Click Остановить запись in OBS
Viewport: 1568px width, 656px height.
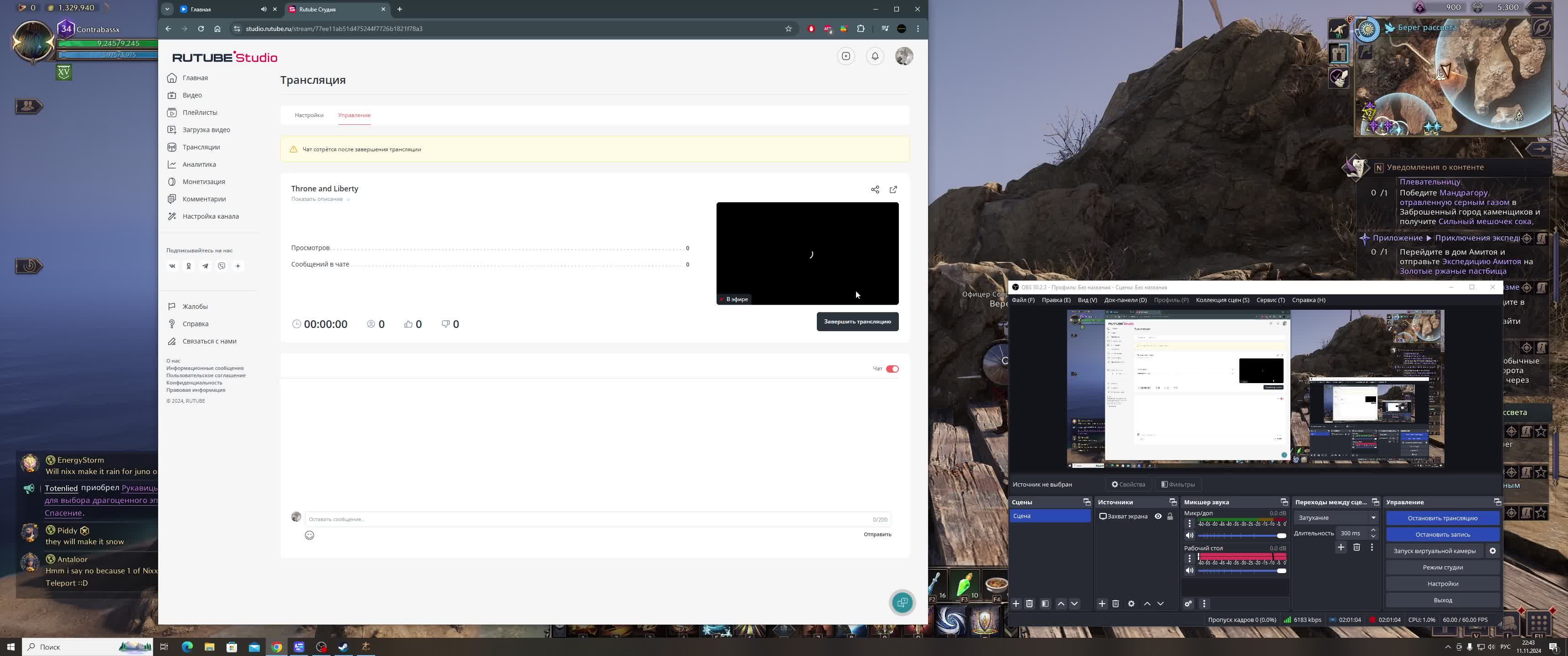click(1442, 534)
